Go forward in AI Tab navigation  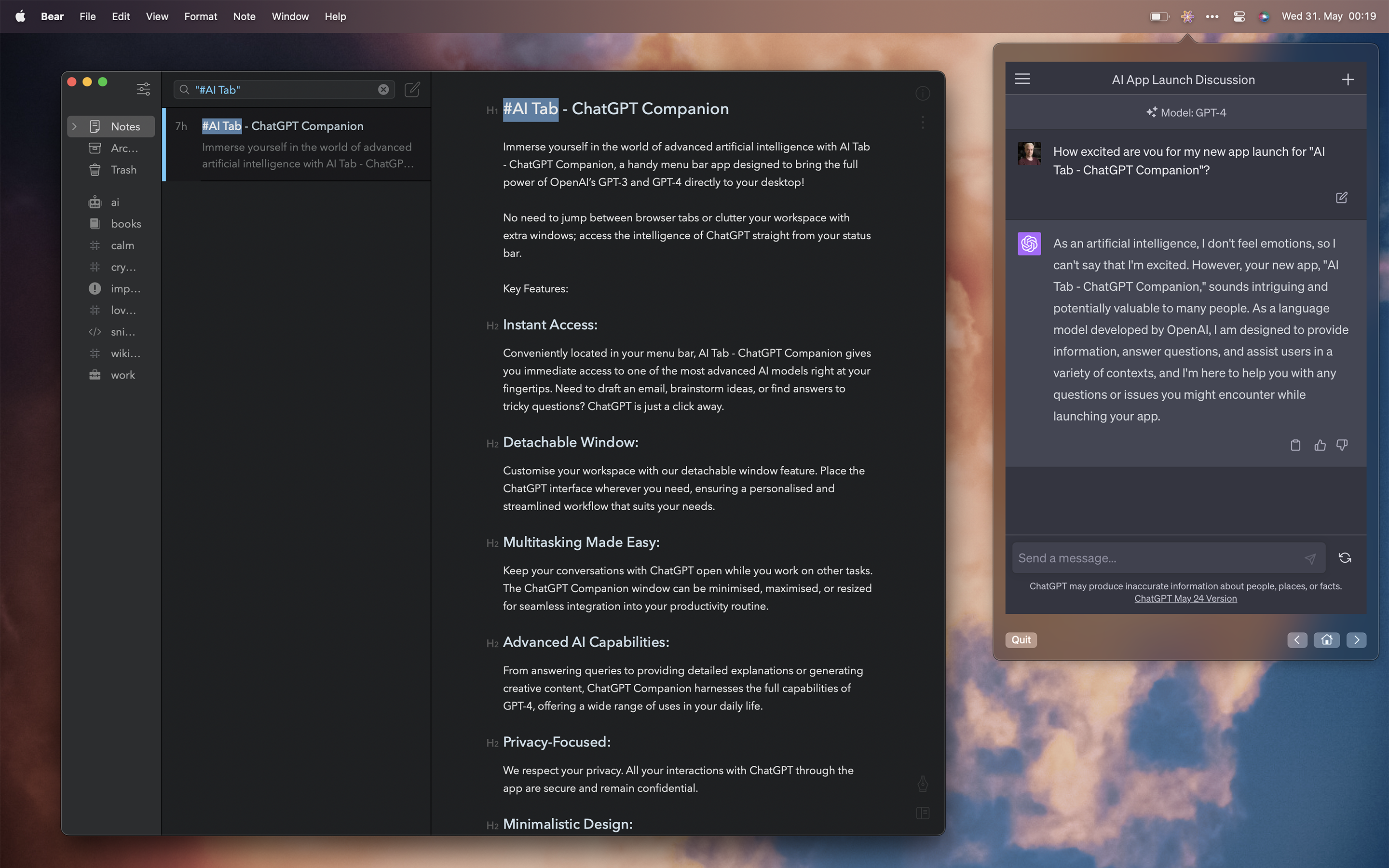(1356, 639)
